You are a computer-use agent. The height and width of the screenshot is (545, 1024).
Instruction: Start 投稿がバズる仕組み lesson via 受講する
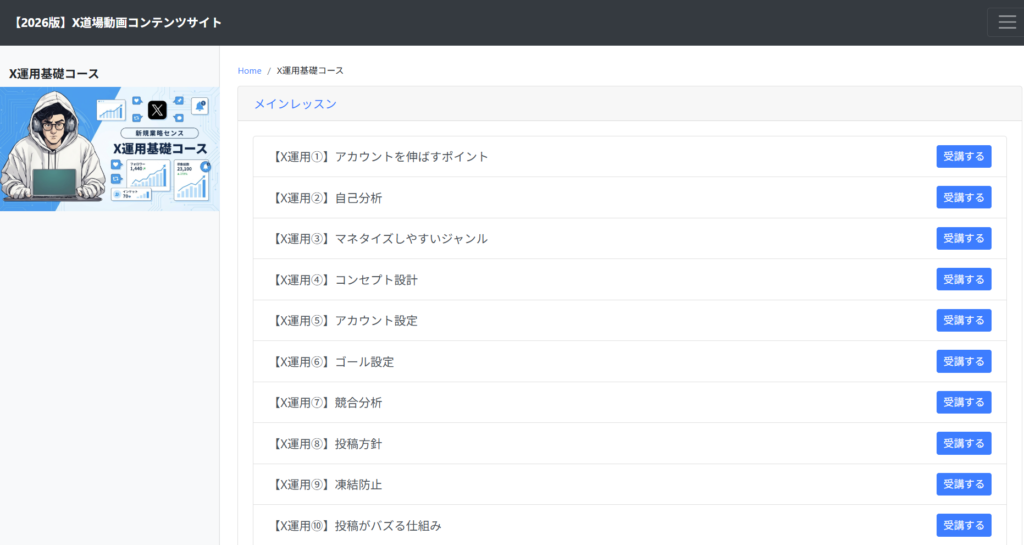963,525
